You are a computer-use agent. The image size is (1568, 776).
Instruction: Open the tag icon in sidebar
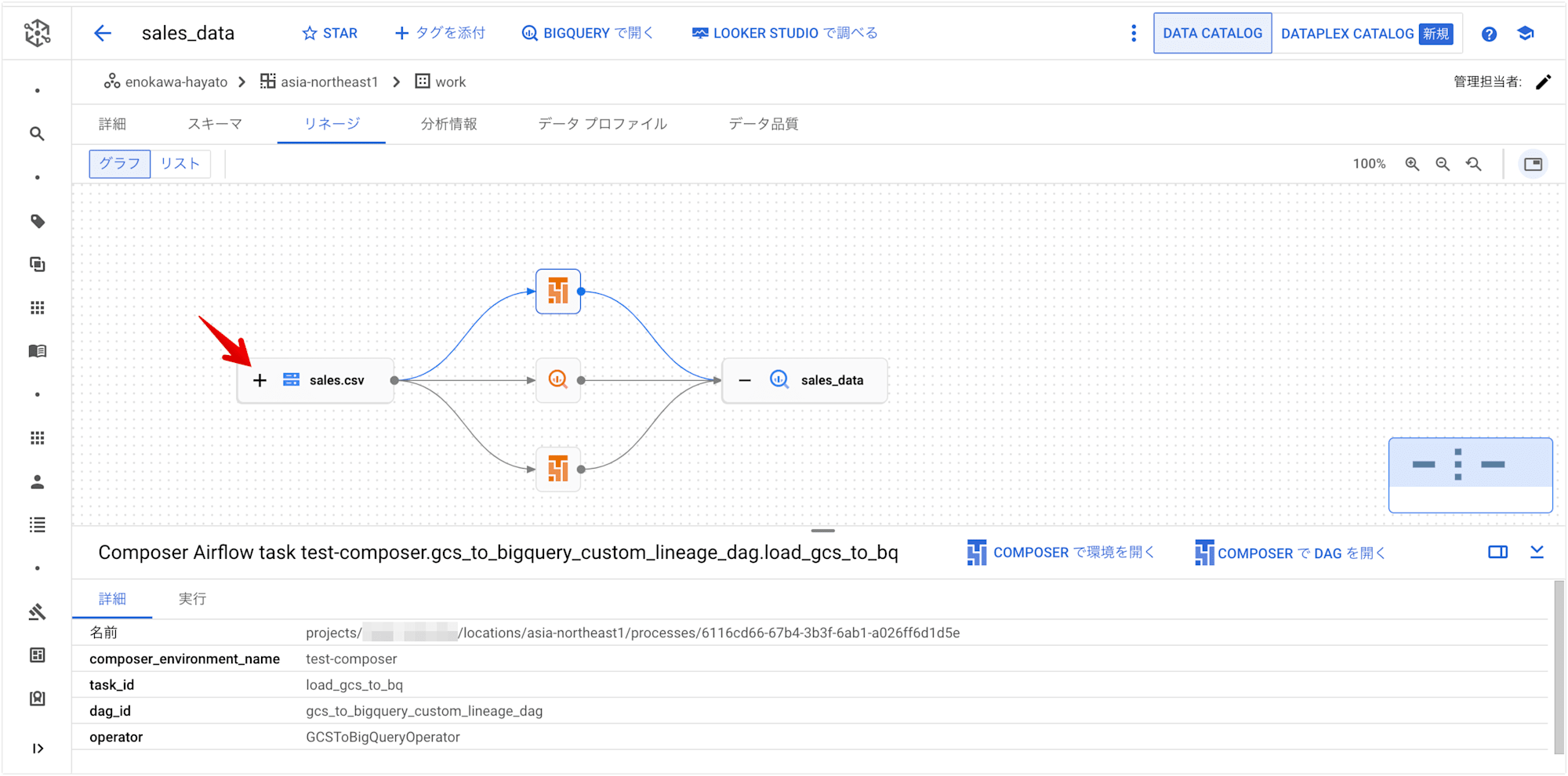click(37, 221)
